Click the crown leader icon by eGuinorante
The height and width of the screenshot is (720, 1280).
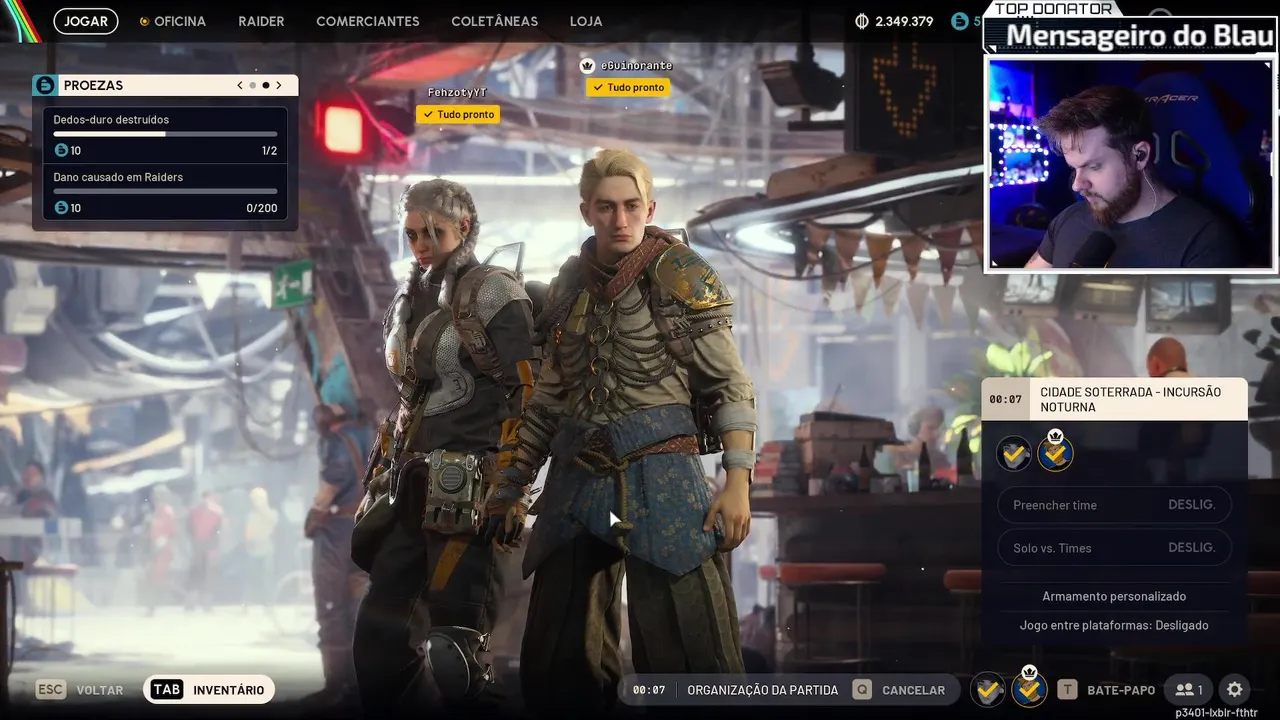[x=587, y=65]
